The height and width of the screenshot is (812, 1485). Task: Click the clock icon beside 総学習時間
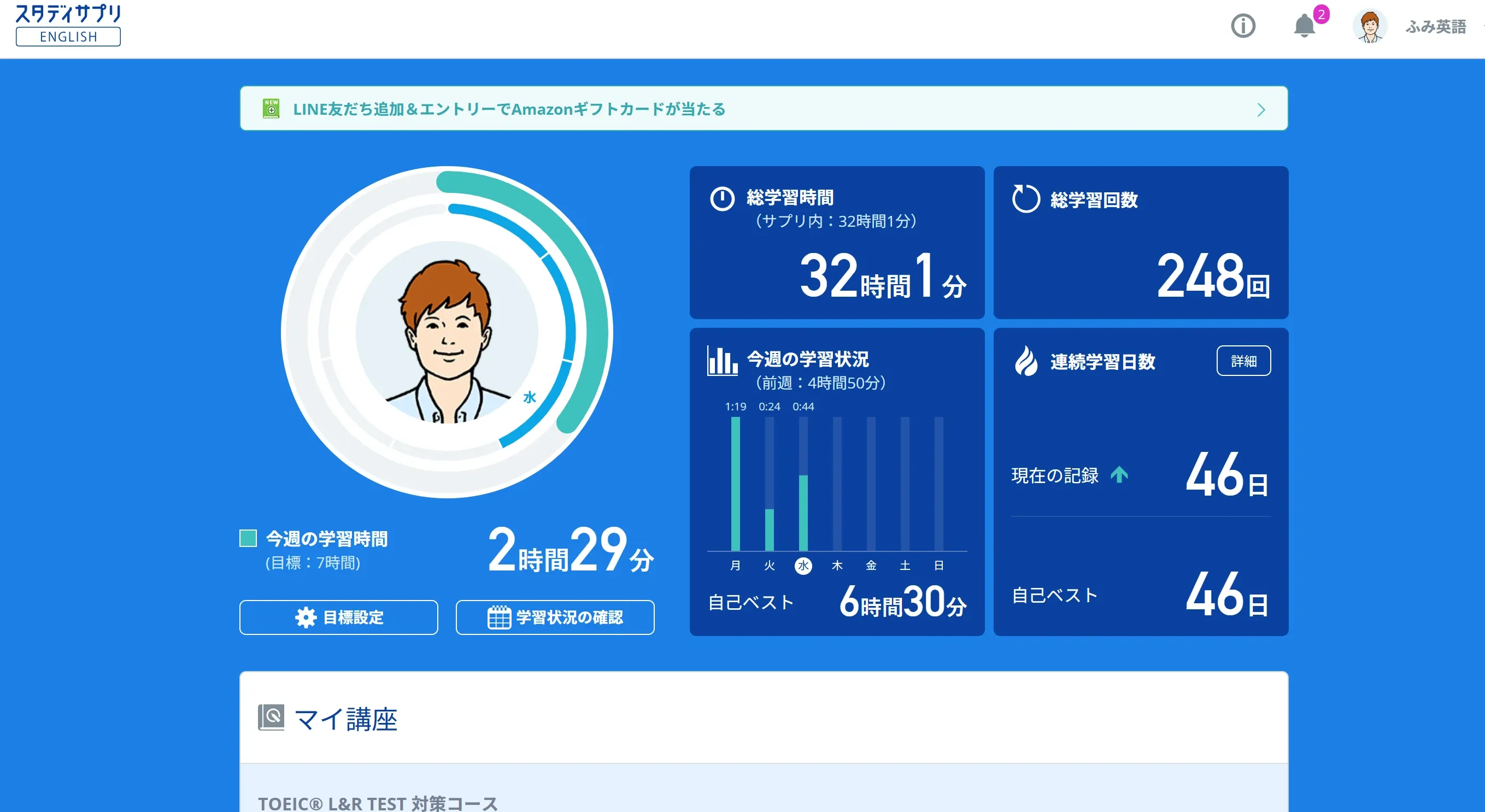tap(722, 199)
